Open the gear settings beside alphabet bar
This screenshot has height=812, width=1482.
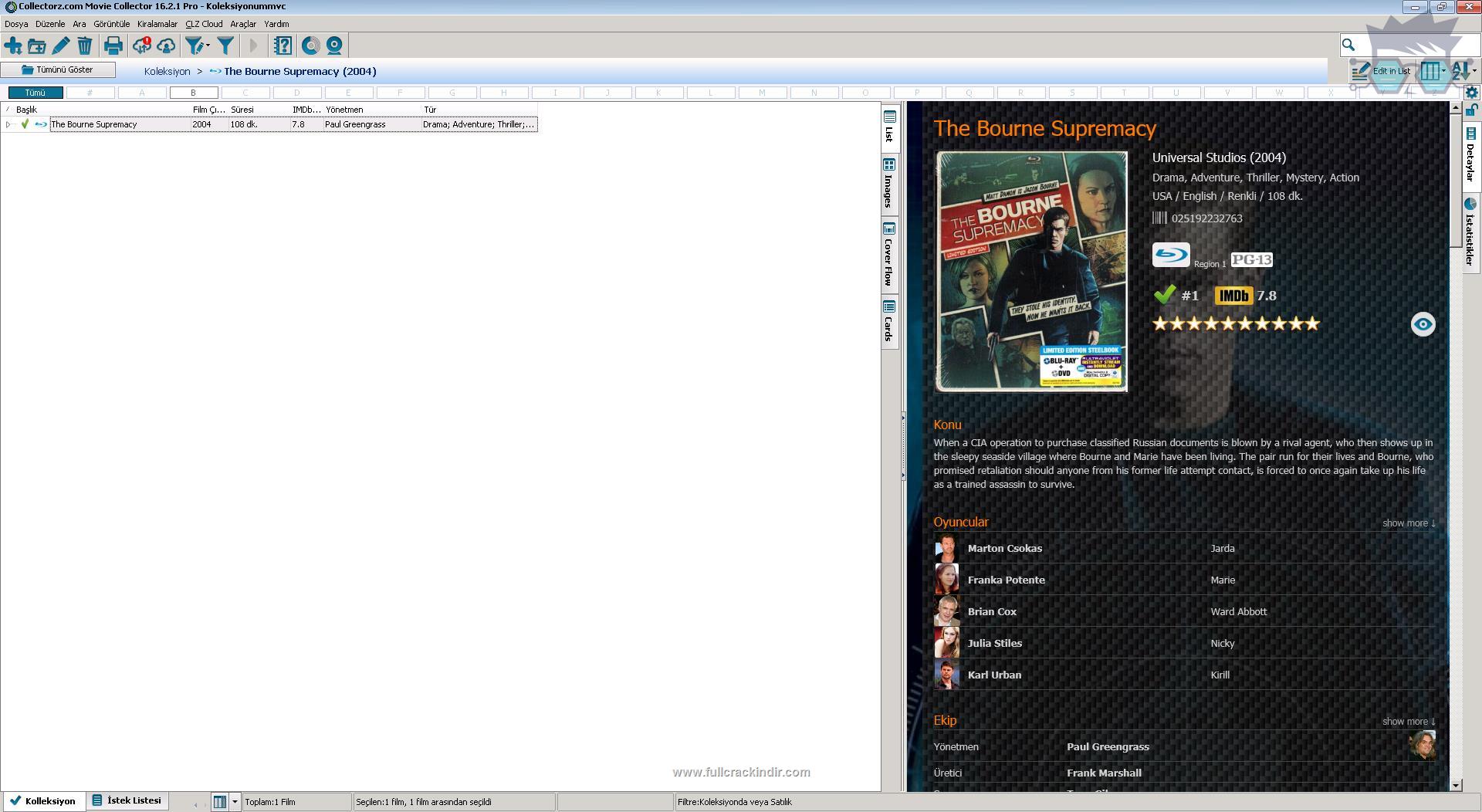click(1471, 93)
